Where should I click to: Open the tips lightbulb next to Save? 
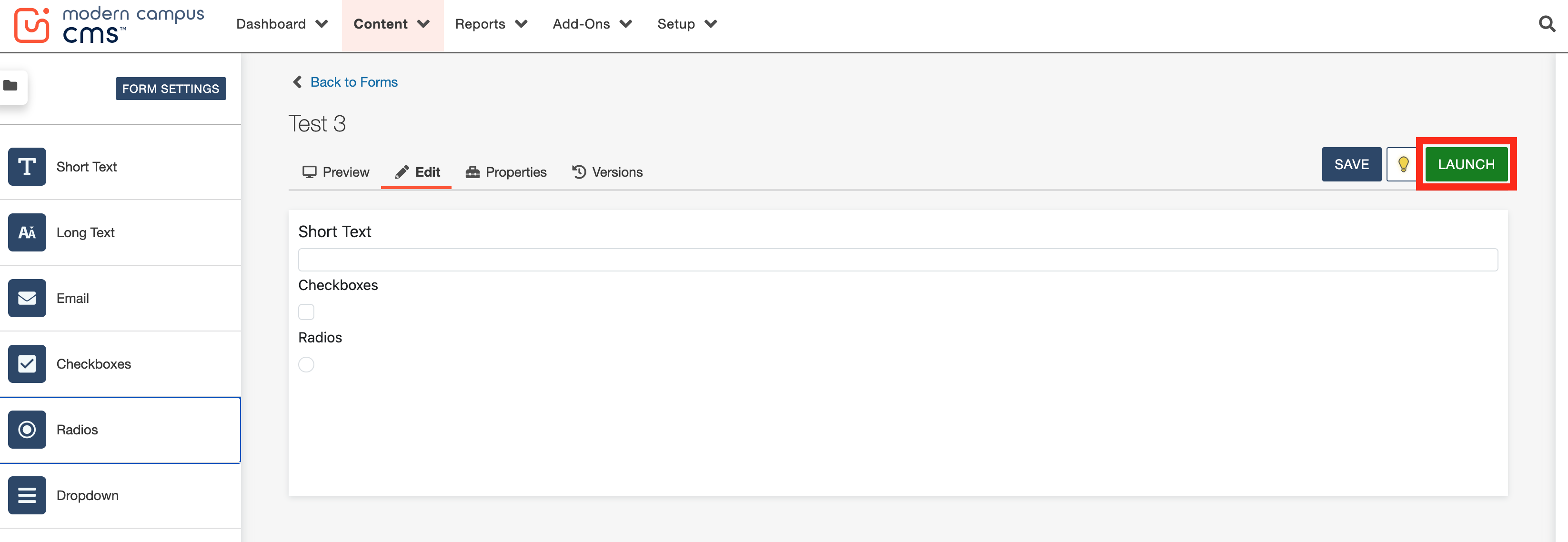[1402, 164]
